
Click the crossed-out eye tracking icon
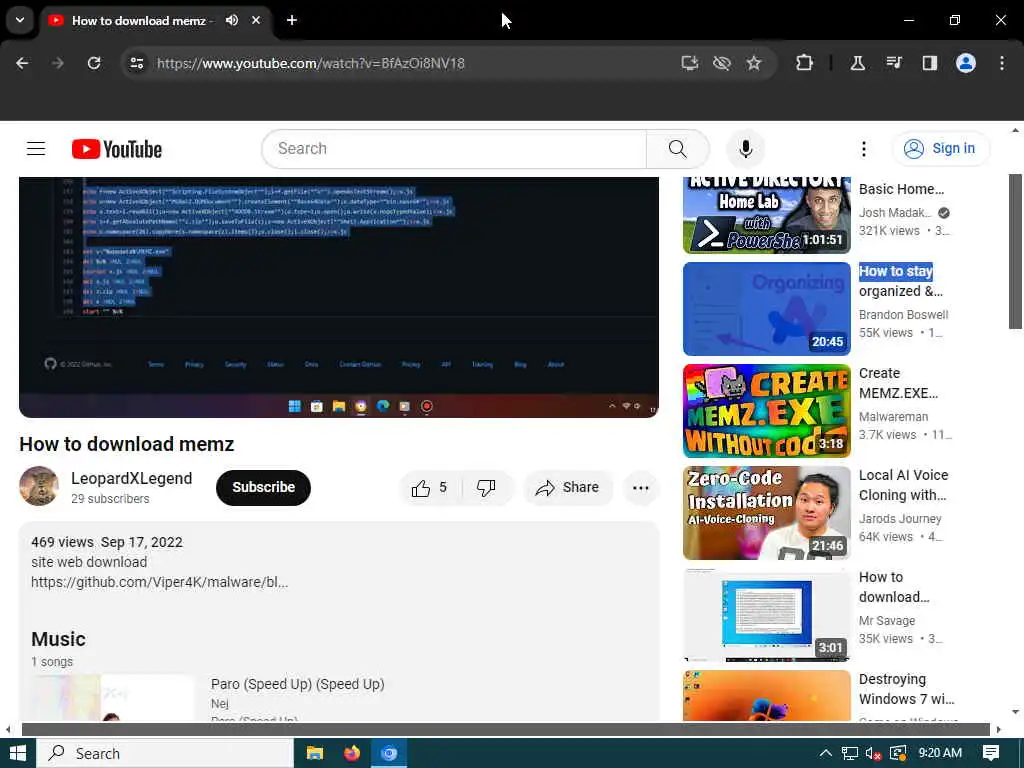(722, 63)
